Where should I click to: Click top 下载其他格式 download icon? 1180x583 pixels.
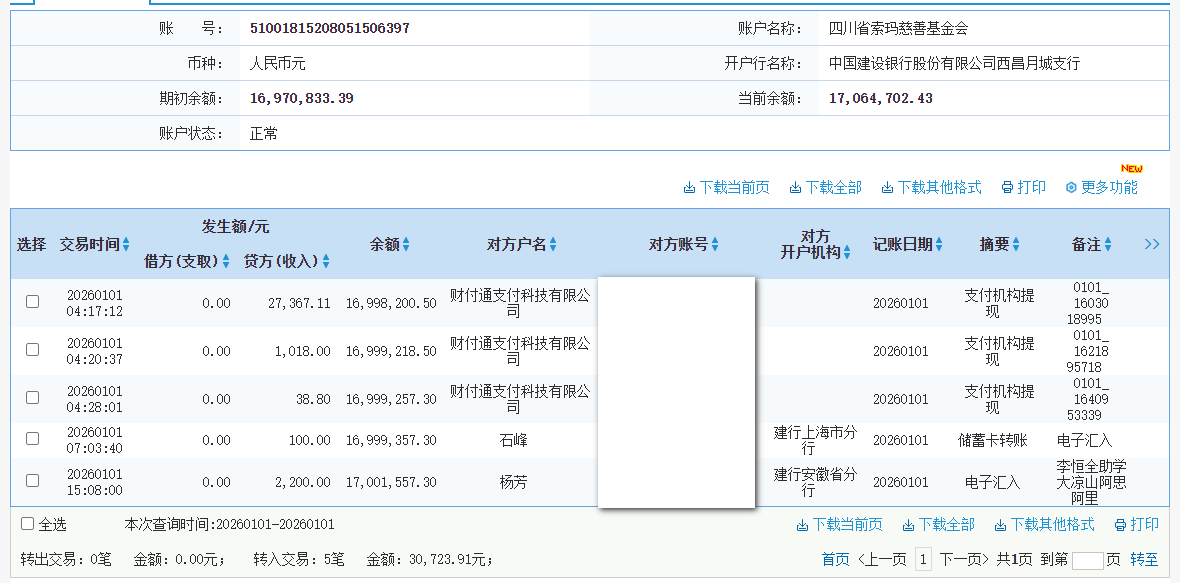[887, 188]
